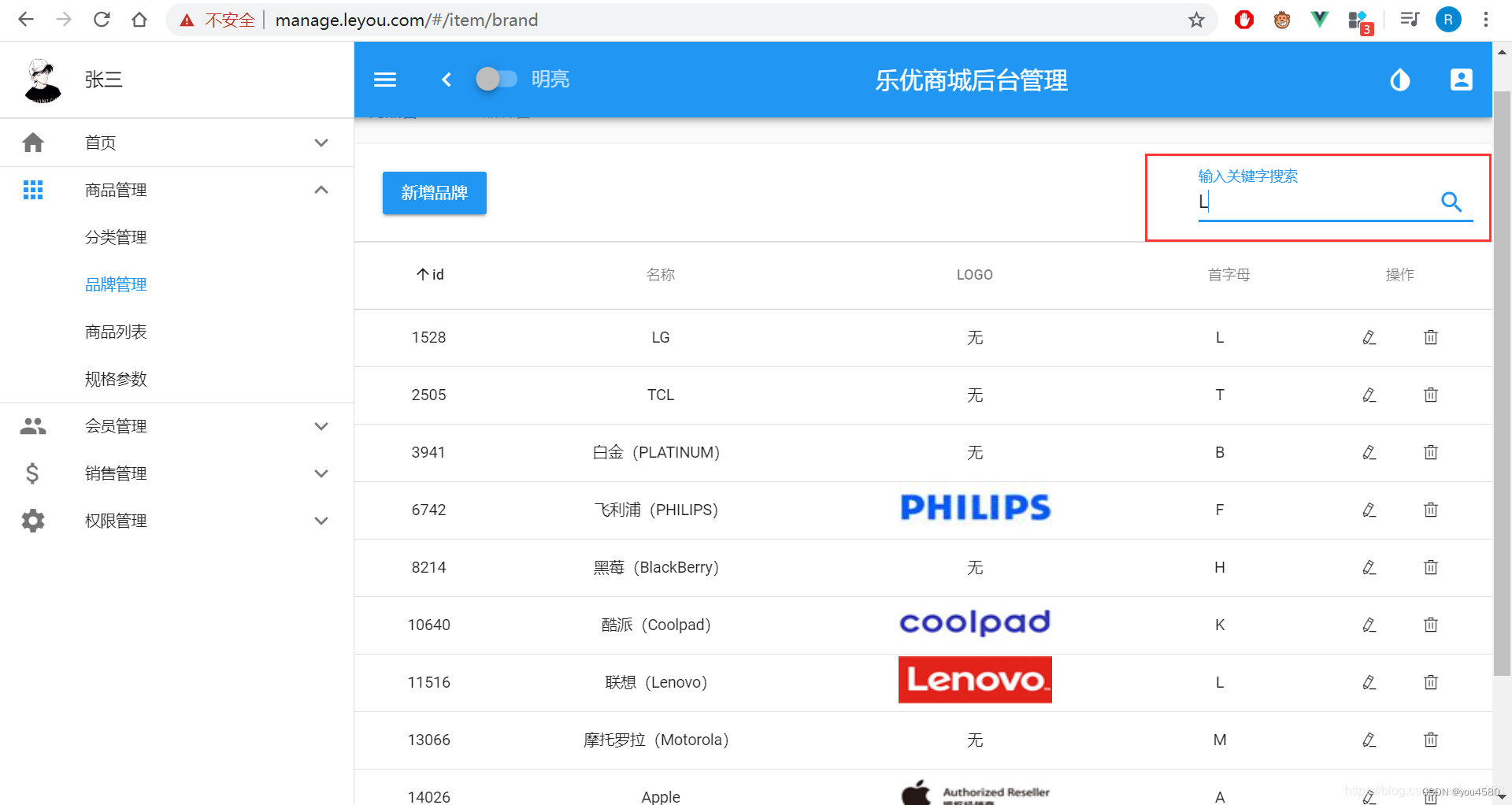Viewport: 1512px width, 805px height.
Task: Open the Vue devtools extension icon
Action: [x=1319, y=20]
